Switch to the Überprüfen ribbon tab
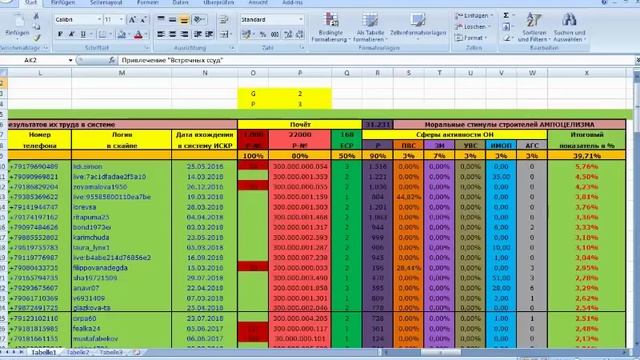 219,2
